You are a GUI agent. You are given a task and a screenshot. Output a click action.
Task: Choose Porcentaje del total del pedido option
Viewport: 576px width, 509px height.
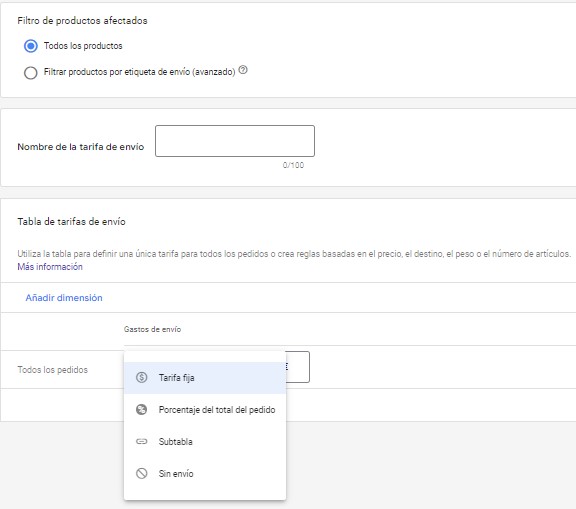tap(205, 409)
